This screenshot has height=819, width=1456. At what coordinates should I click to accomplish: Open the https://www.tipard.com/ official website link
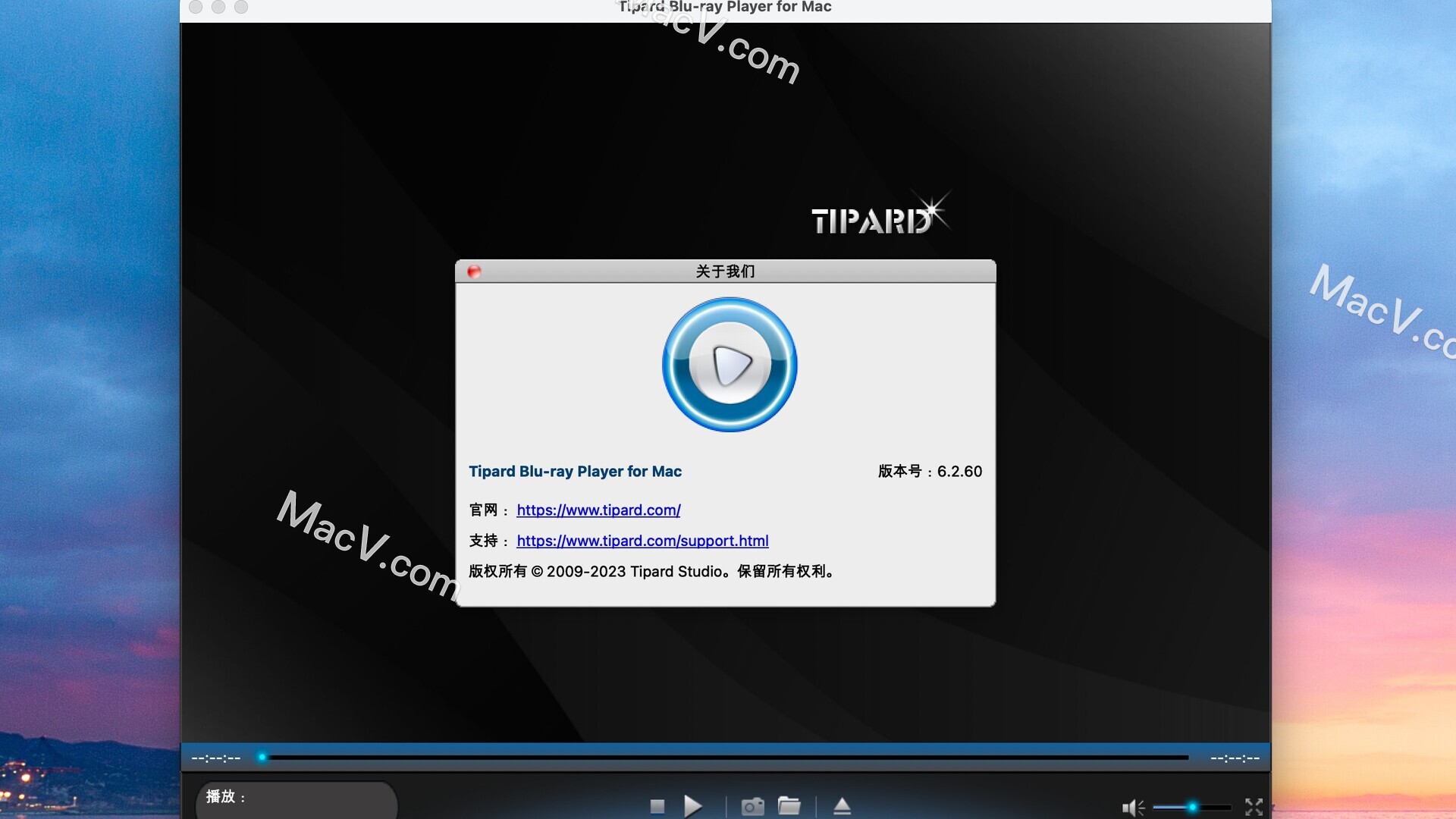(x=598, y=510)
